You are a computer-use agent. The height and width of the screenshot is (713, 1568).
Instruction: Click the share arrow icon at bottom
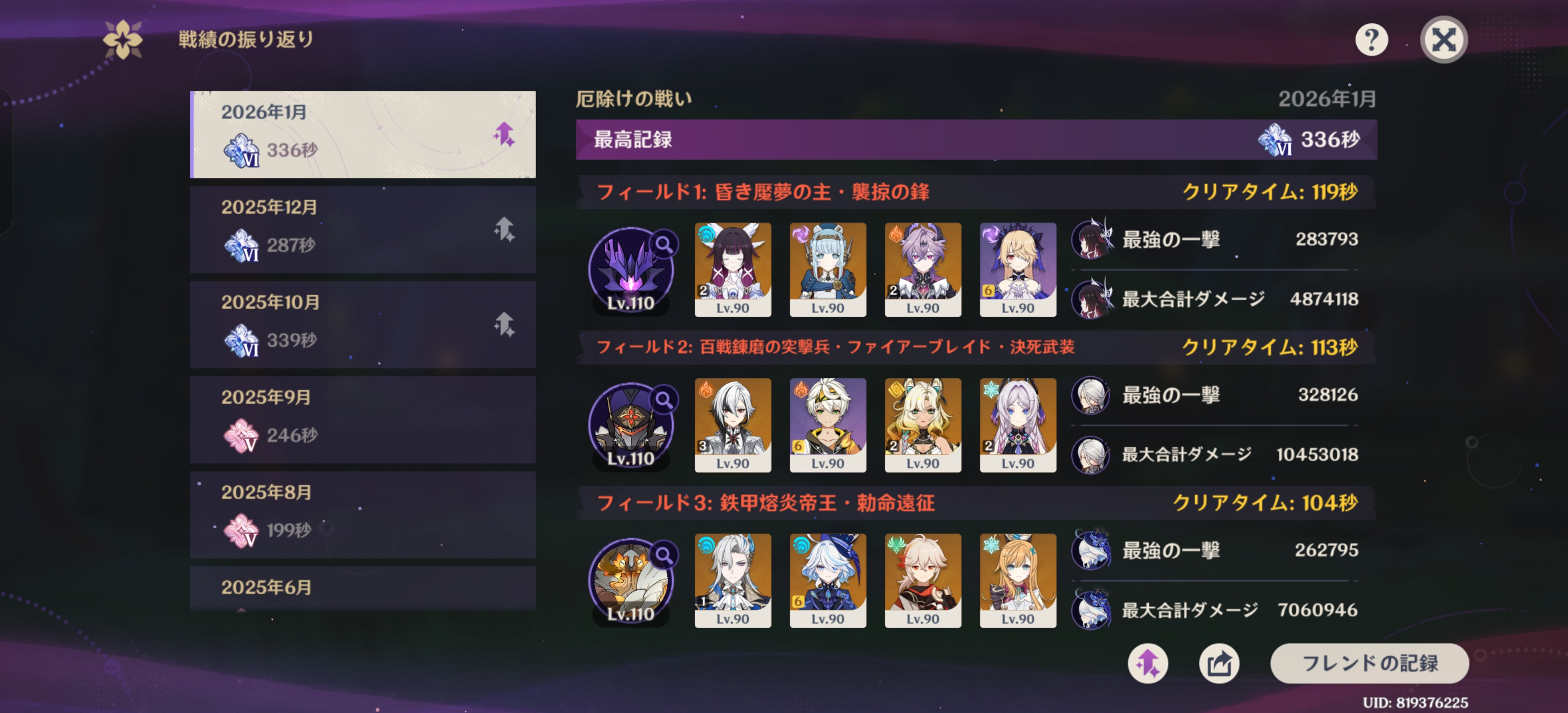[1219, 663]
